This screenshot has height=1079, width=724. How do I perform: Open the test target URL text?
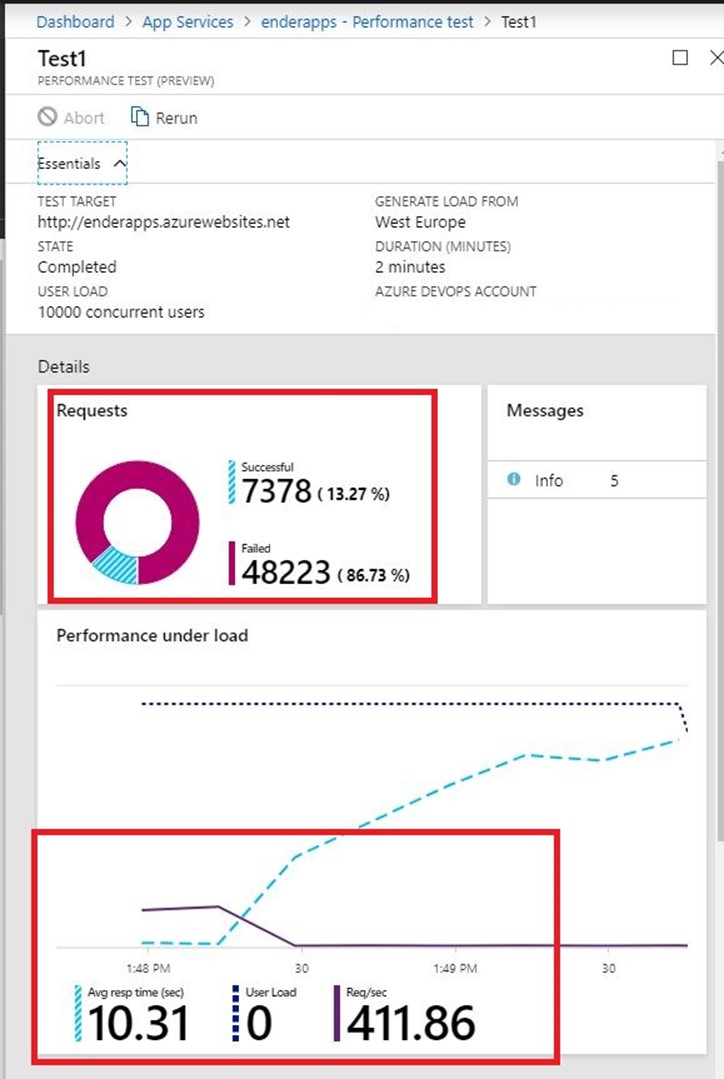pyautogui.click(x=163, y=222)
